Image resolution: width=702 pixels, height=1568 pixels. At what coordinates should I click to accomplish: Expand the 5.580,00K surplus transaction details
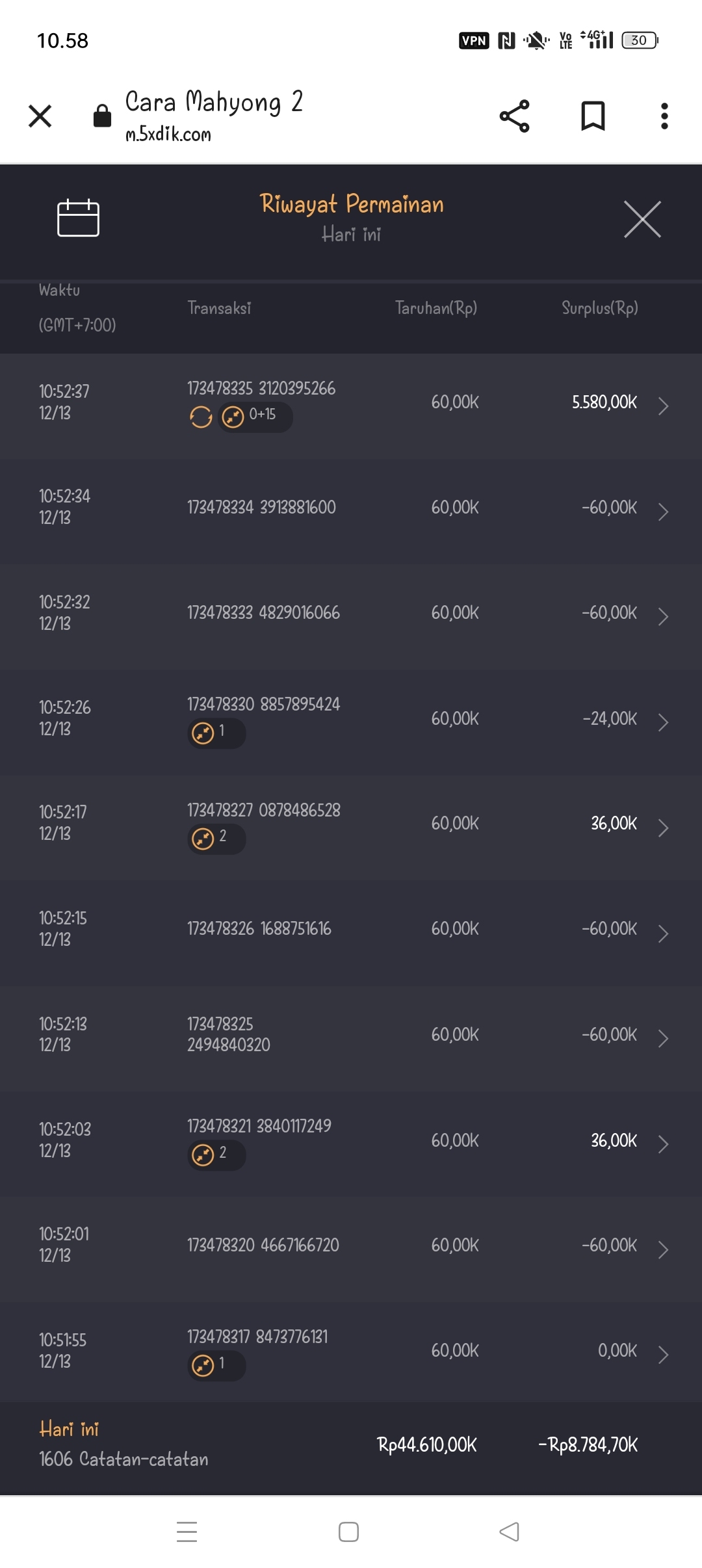point(663,406)
